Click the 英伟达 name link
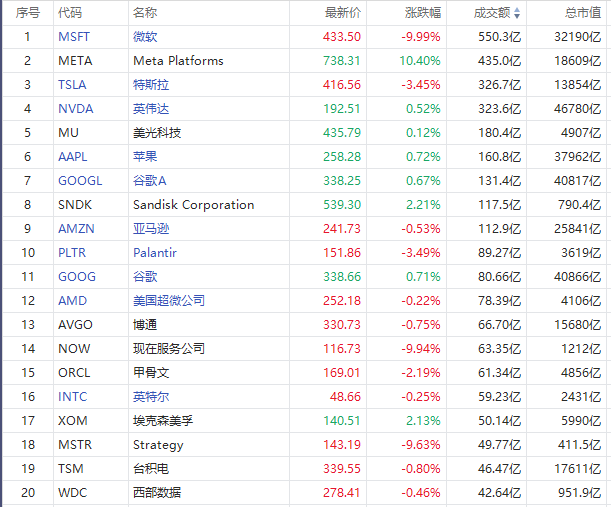This screenshot has height=507, width=611. pyautogui.click(x=151, y=109)
